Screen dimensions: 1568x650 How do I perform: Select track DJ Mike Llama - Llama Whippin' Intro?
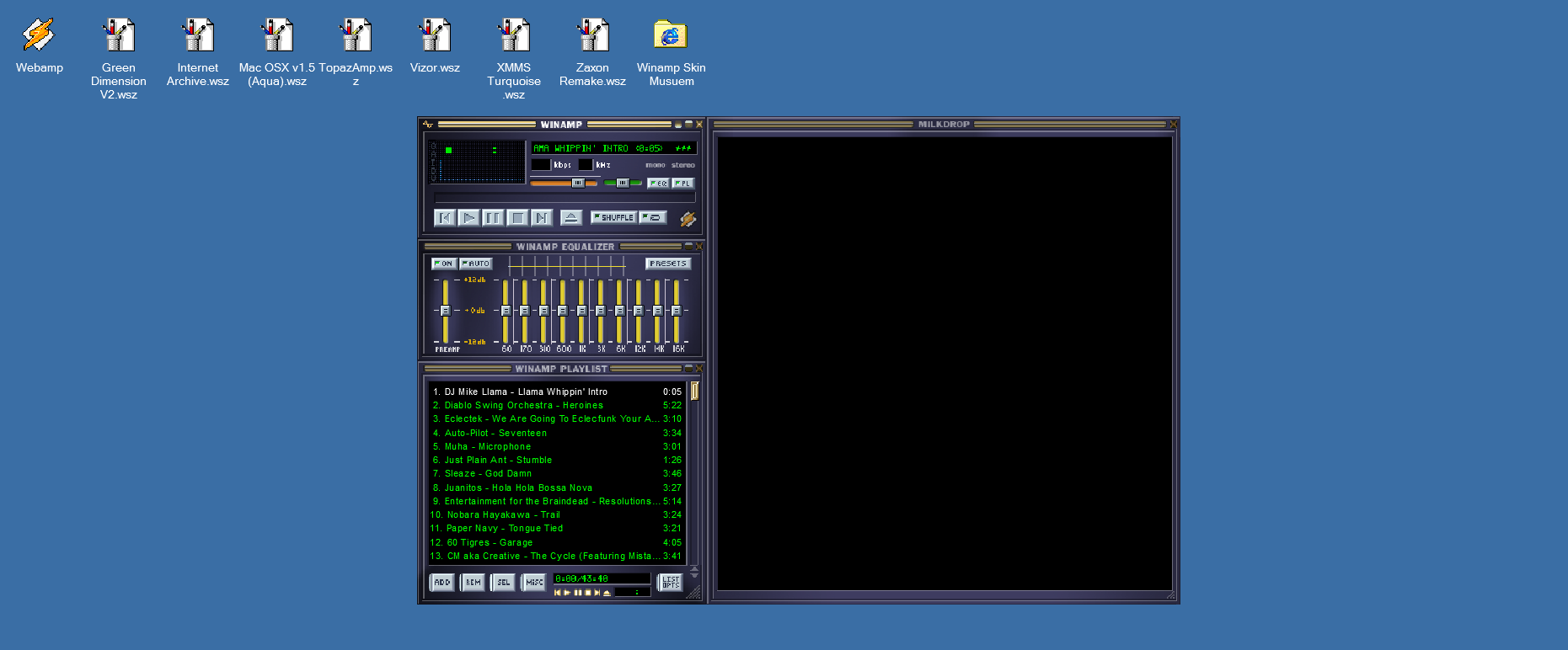click(557, 392)
